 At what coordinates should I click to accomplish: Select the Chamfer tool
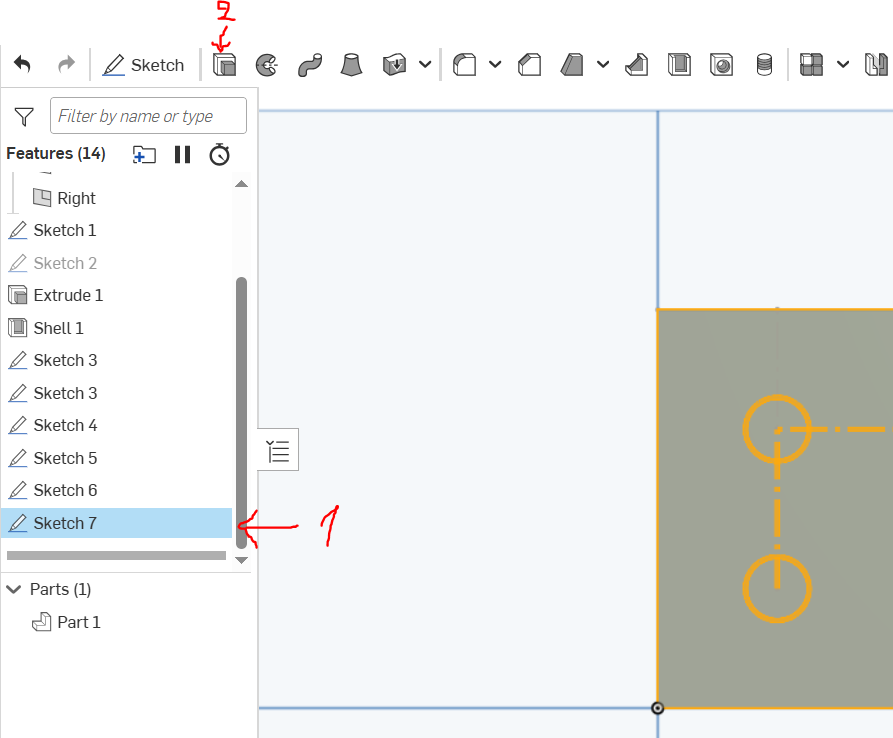point(530,65)
